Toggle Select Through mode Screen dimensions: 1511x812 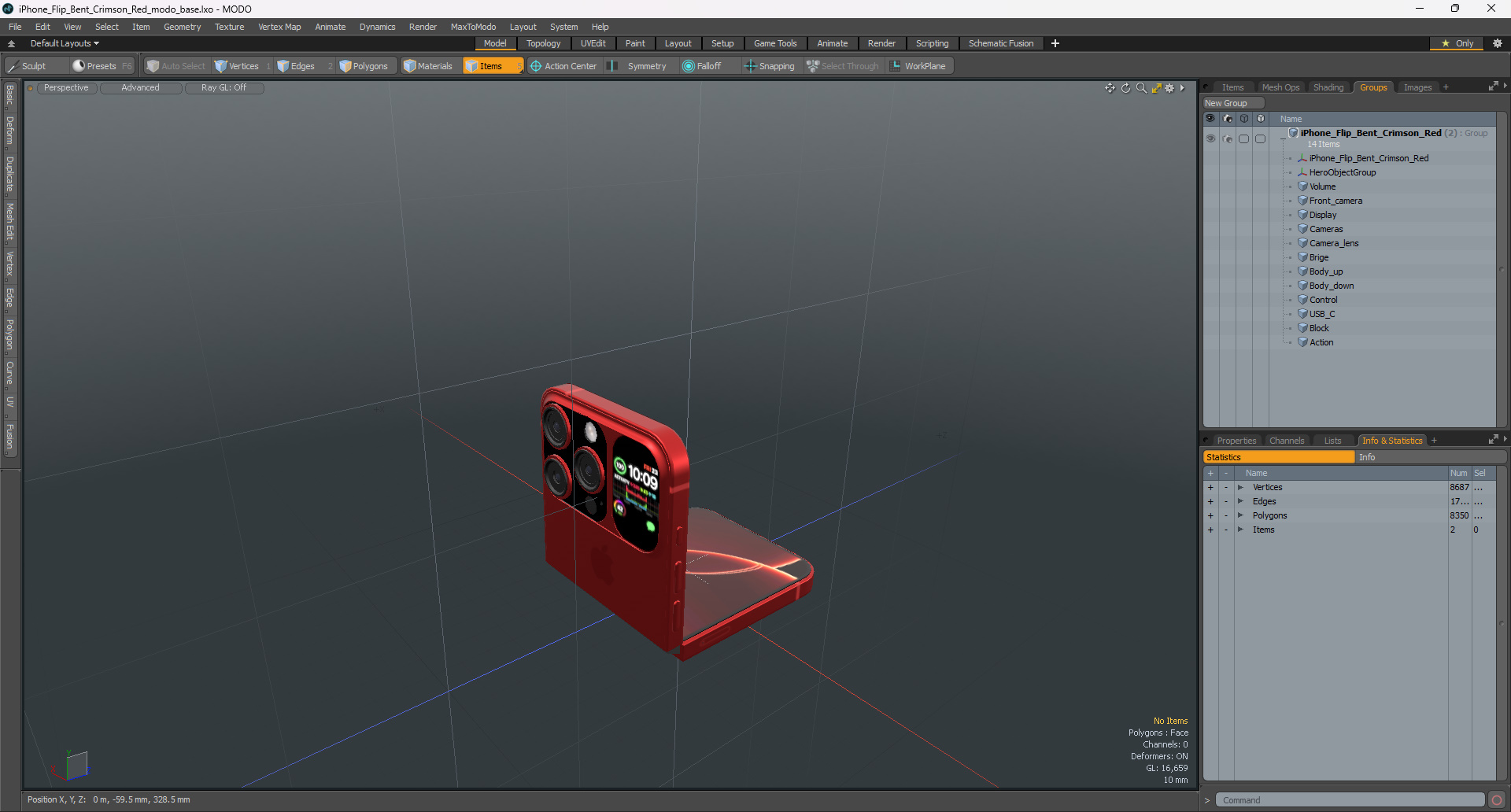pos(843,66)
